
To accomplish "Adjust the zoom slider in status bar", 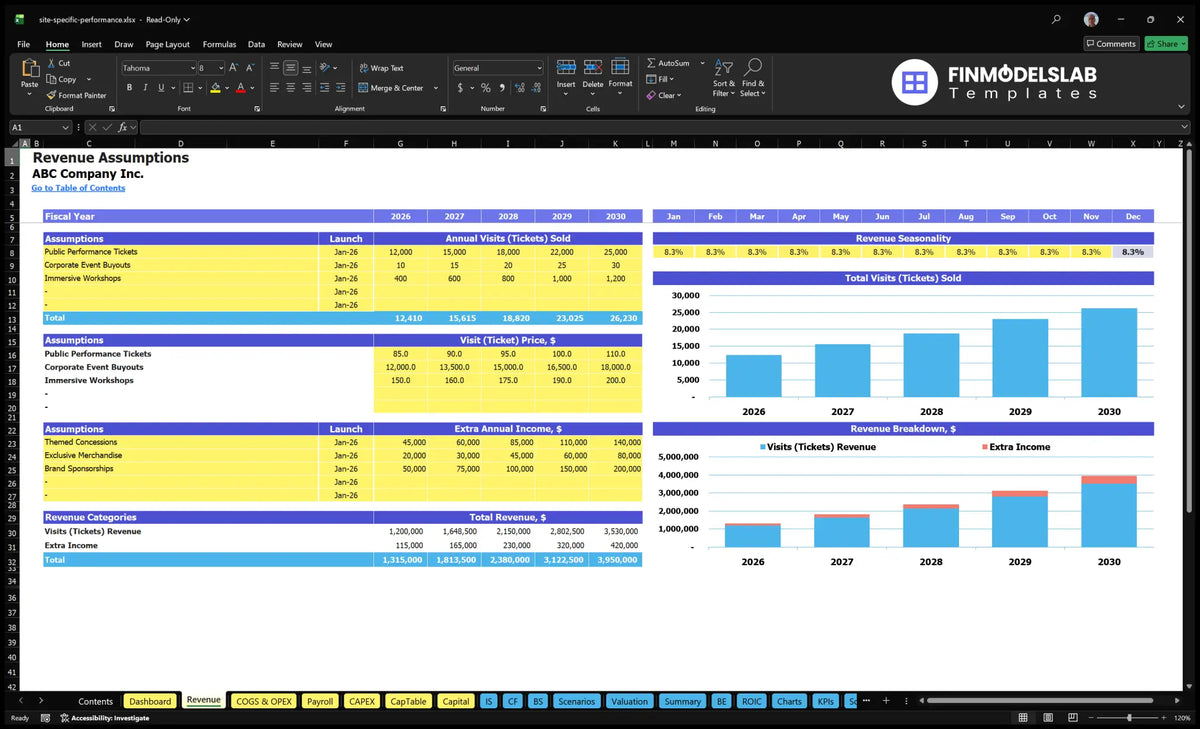I will [x=1129, y=717].
